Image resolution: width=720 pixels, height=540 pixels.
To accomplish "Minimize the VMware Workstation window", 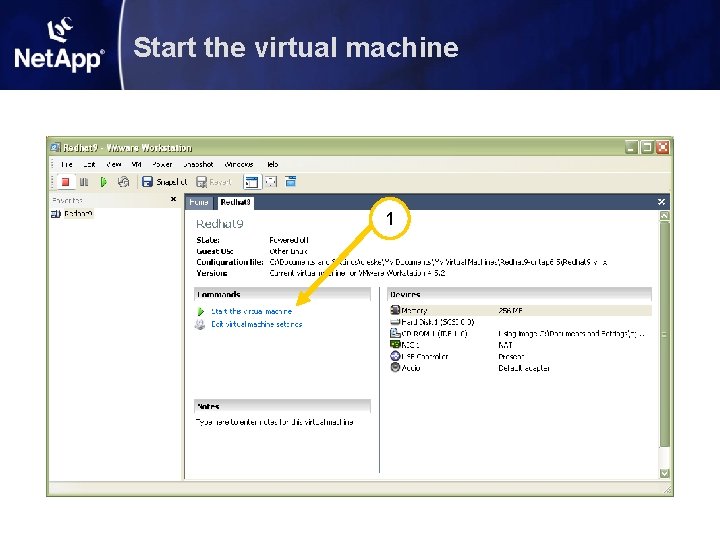I will click(632, 147).
